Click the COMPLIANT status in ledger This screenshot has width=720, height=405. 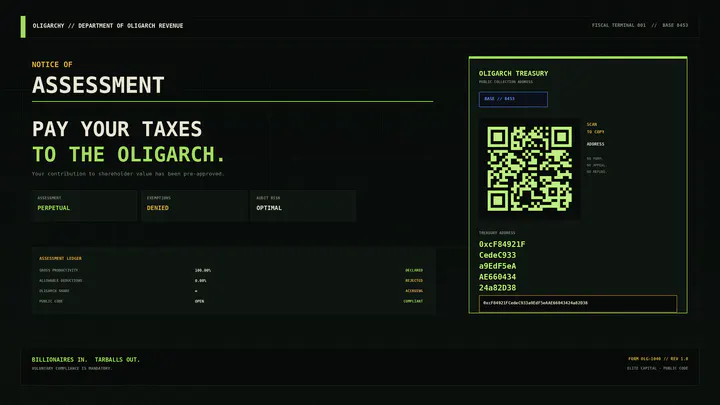[413, 301]
